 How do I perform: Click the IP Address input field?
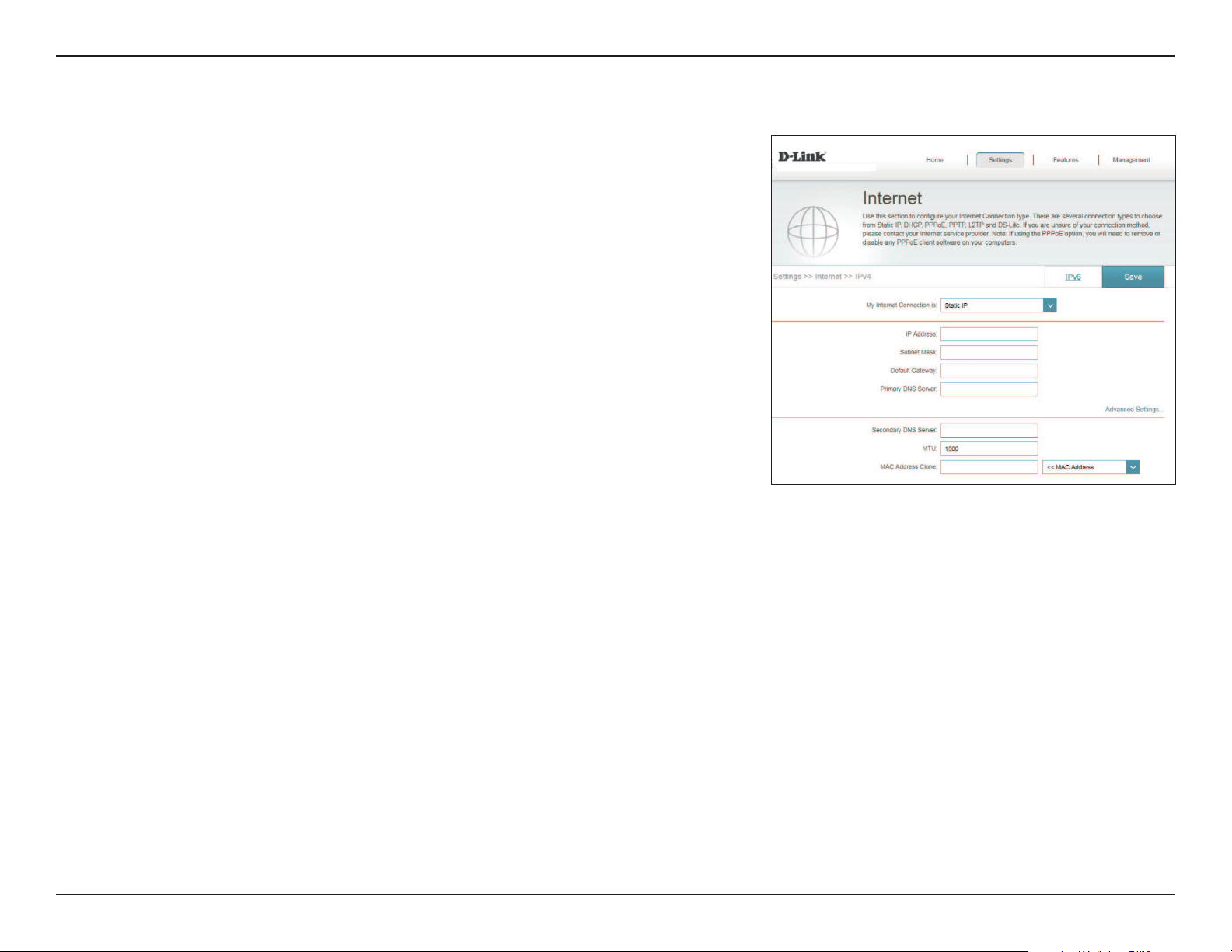(x=989, y=334)
